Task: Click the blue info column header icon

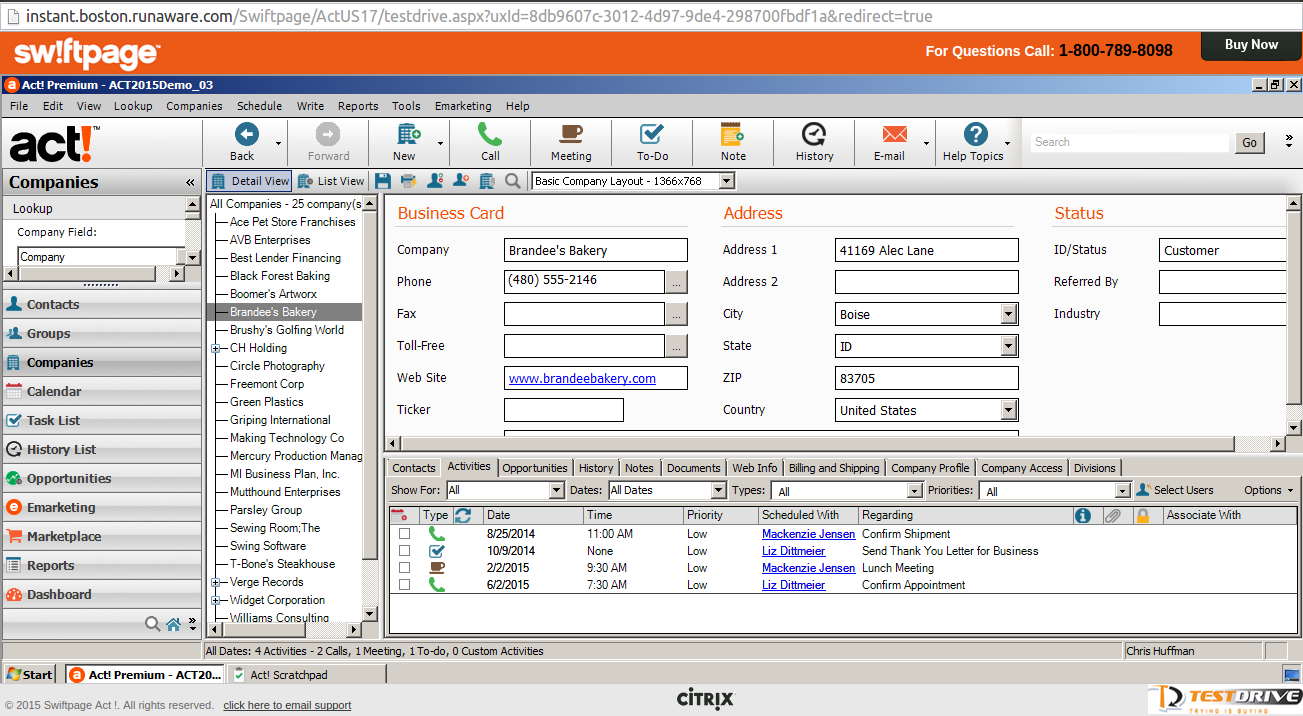Action: pos(1082,515)
